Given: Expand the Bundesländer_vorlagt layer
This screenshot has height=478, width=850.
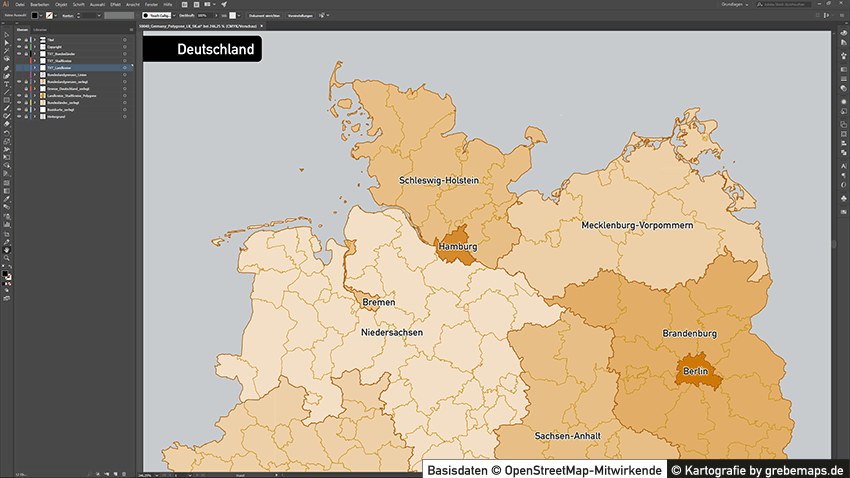Looking at the screenshot, I should [33, 102].
